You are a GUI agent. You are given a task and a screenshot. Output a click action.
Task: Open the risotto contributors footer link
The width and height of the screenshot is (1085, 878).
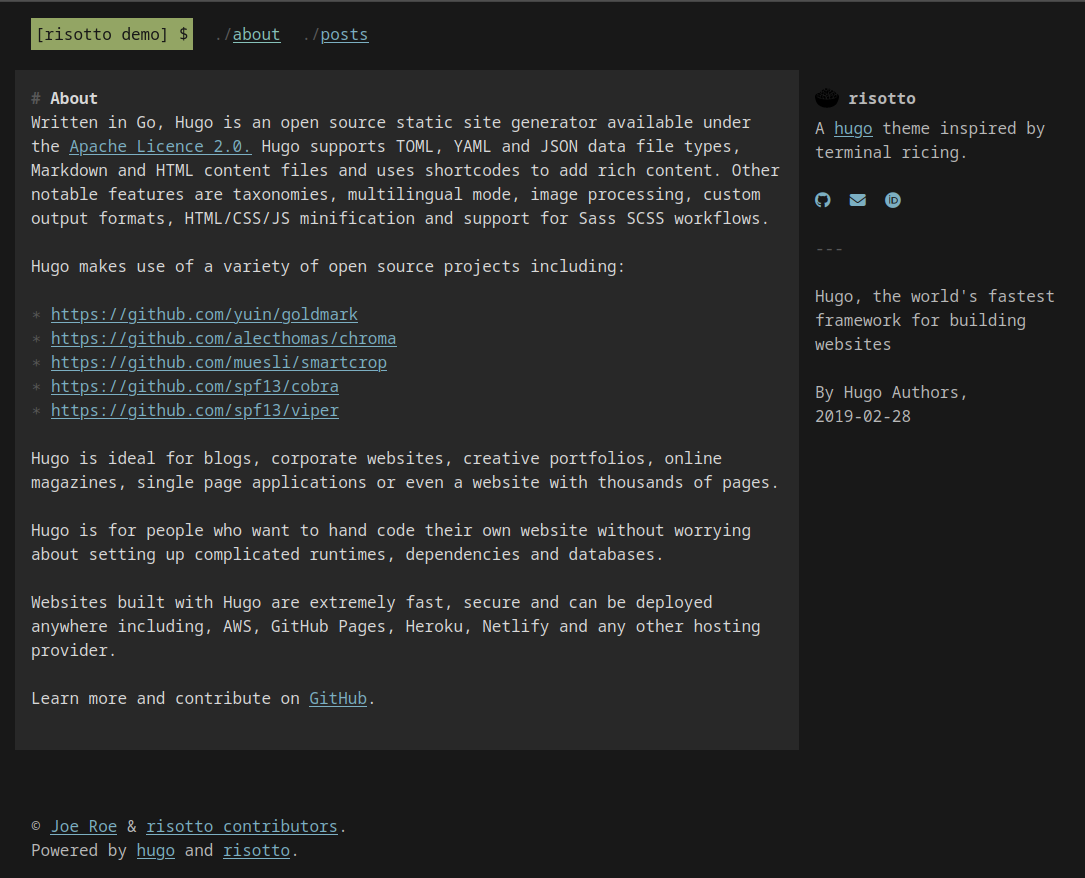point(242,826)
